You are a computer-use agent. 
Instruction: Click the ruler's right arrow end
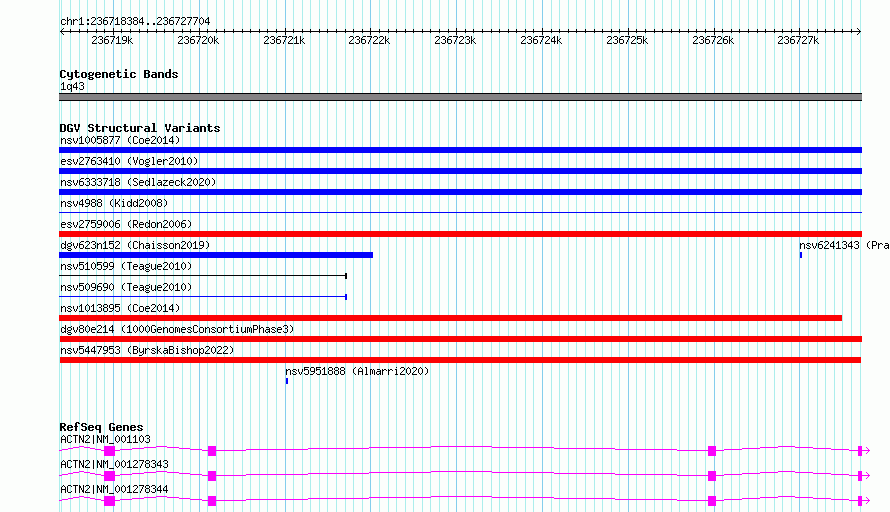coord(859,31)
